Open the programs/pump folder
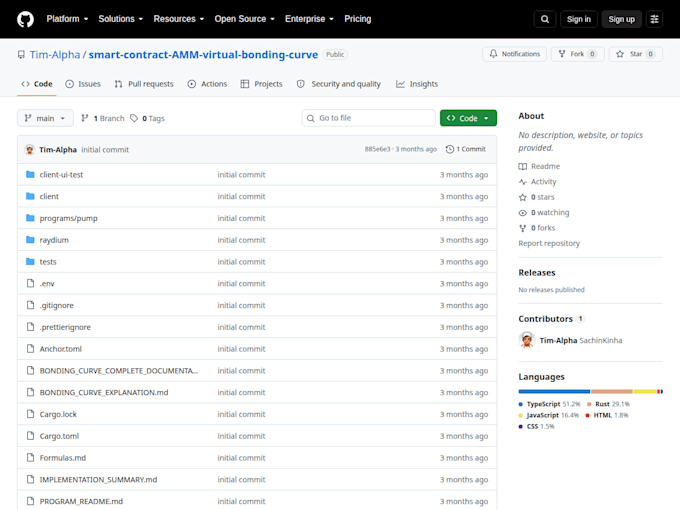The image size is (680, 510). [x=69, y=218]
